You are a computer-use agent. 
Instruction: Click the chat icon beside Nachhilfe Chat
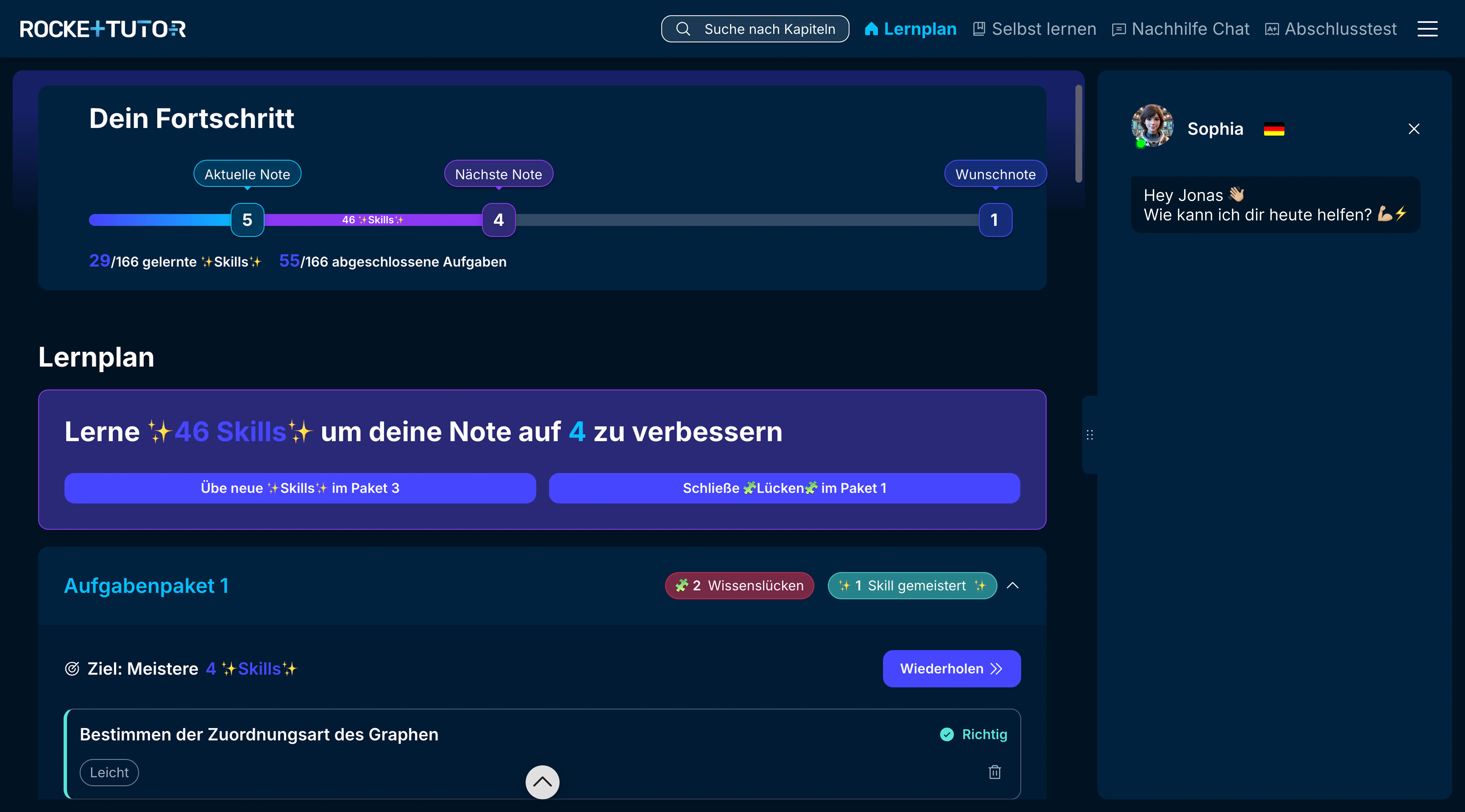click(x=1119, y=30)
